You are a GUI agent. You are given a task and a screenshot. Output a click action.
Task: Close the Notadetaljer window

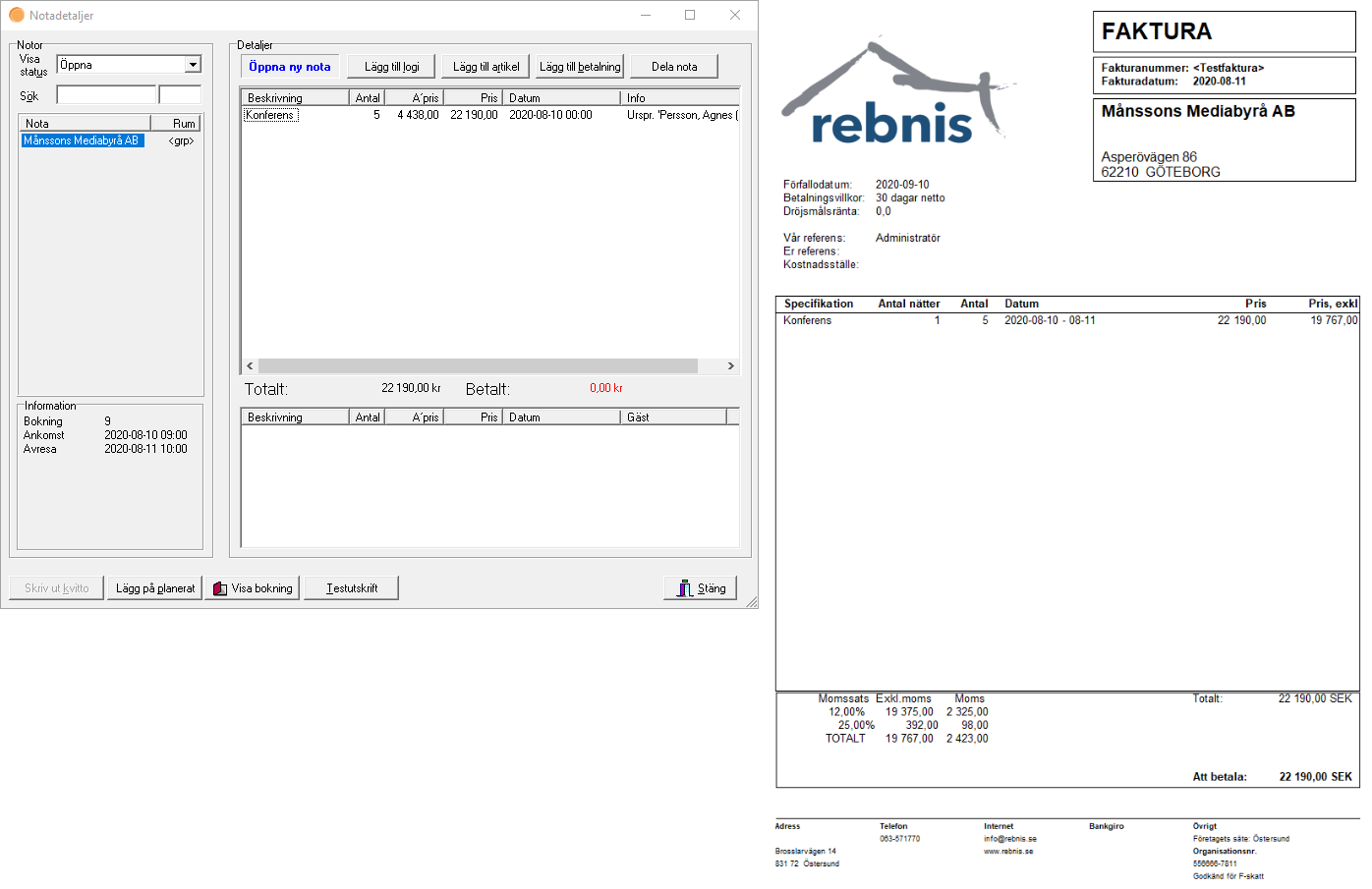[x=735, y=16]
